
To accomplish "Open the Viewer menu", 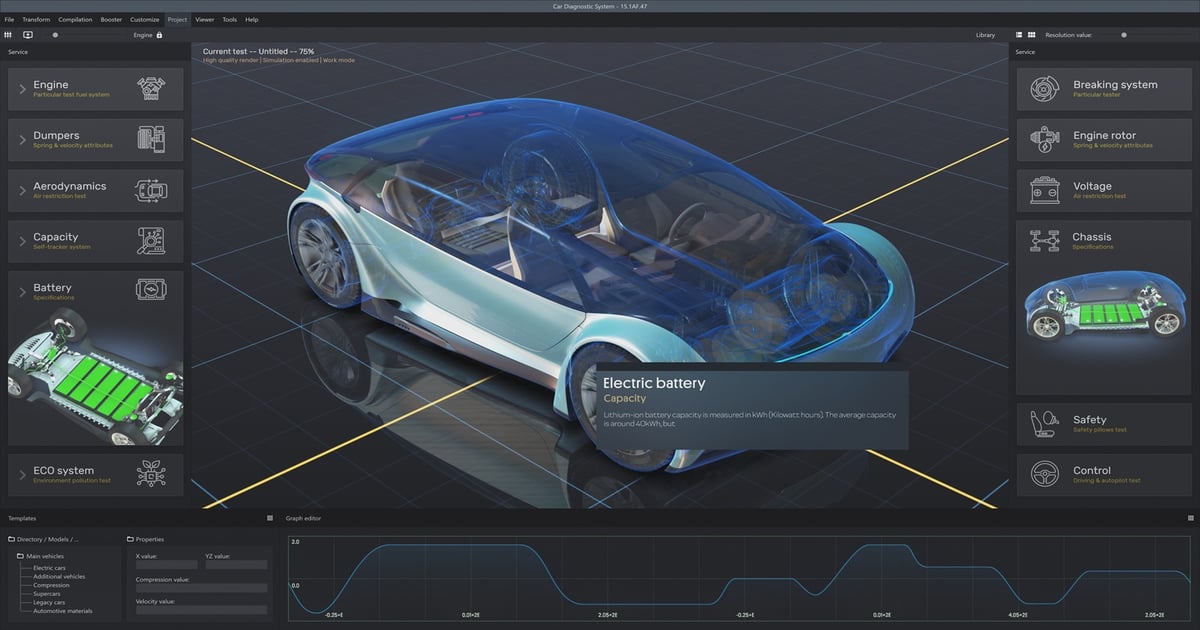I will [205, 19].
